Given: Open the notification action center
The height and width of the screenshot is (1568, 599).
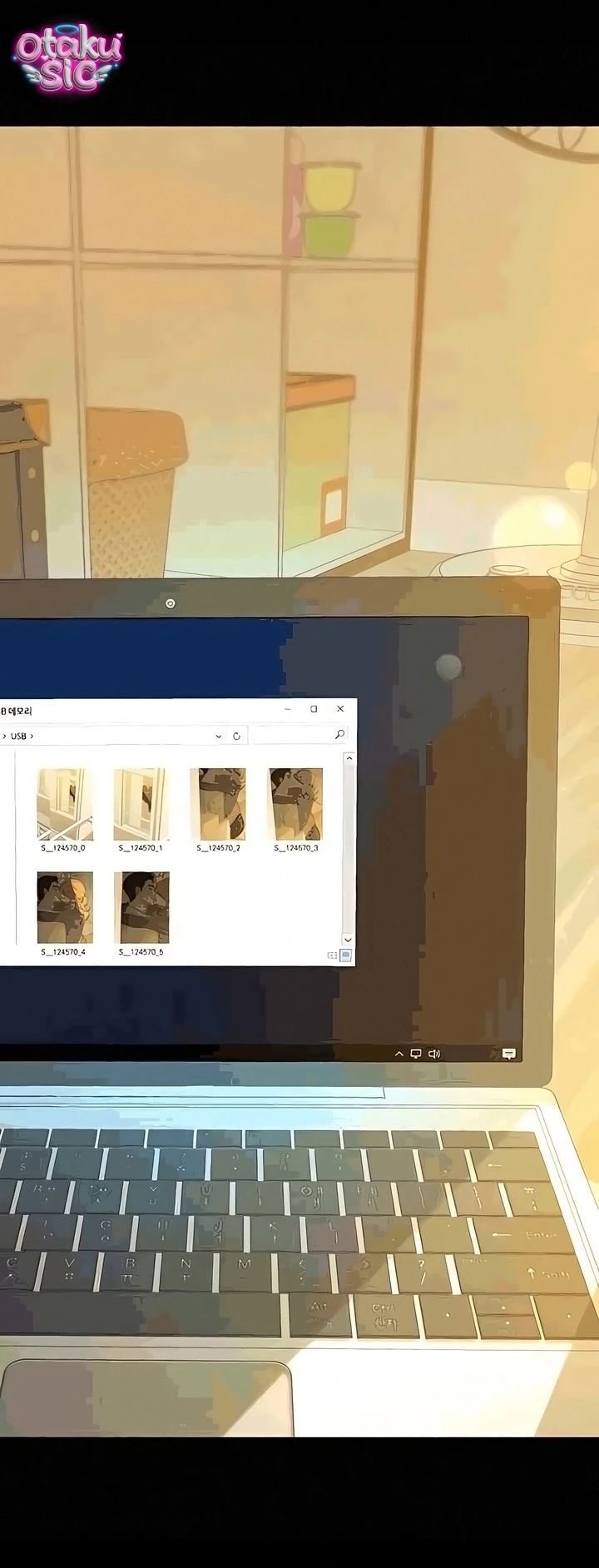Looking at the screenshot, I should point(509,1054).
